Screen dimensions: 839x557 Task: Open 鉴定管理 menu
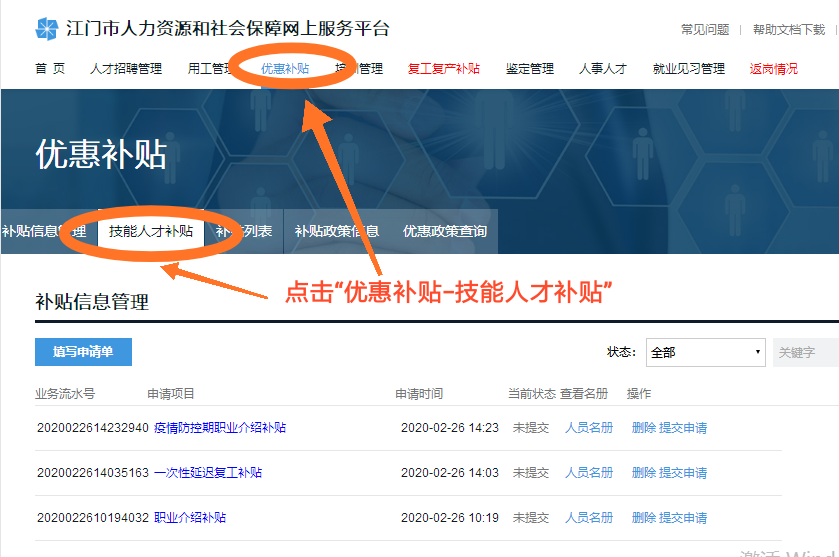(530, 68)
